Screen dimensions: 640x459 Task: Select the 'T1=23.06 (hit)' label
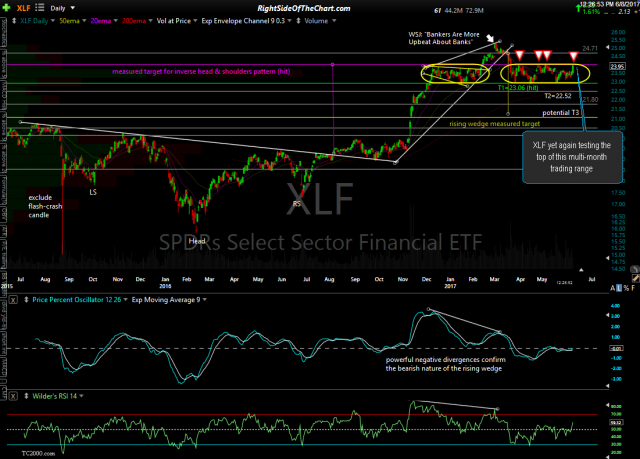click(x=518, y=88)
